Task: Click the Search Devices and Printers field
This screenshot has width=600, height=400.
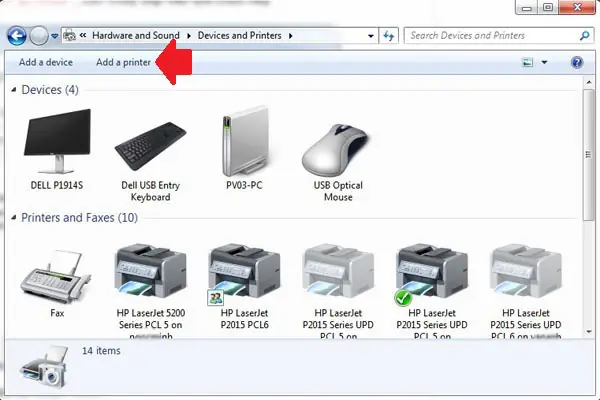Action: 499,36
